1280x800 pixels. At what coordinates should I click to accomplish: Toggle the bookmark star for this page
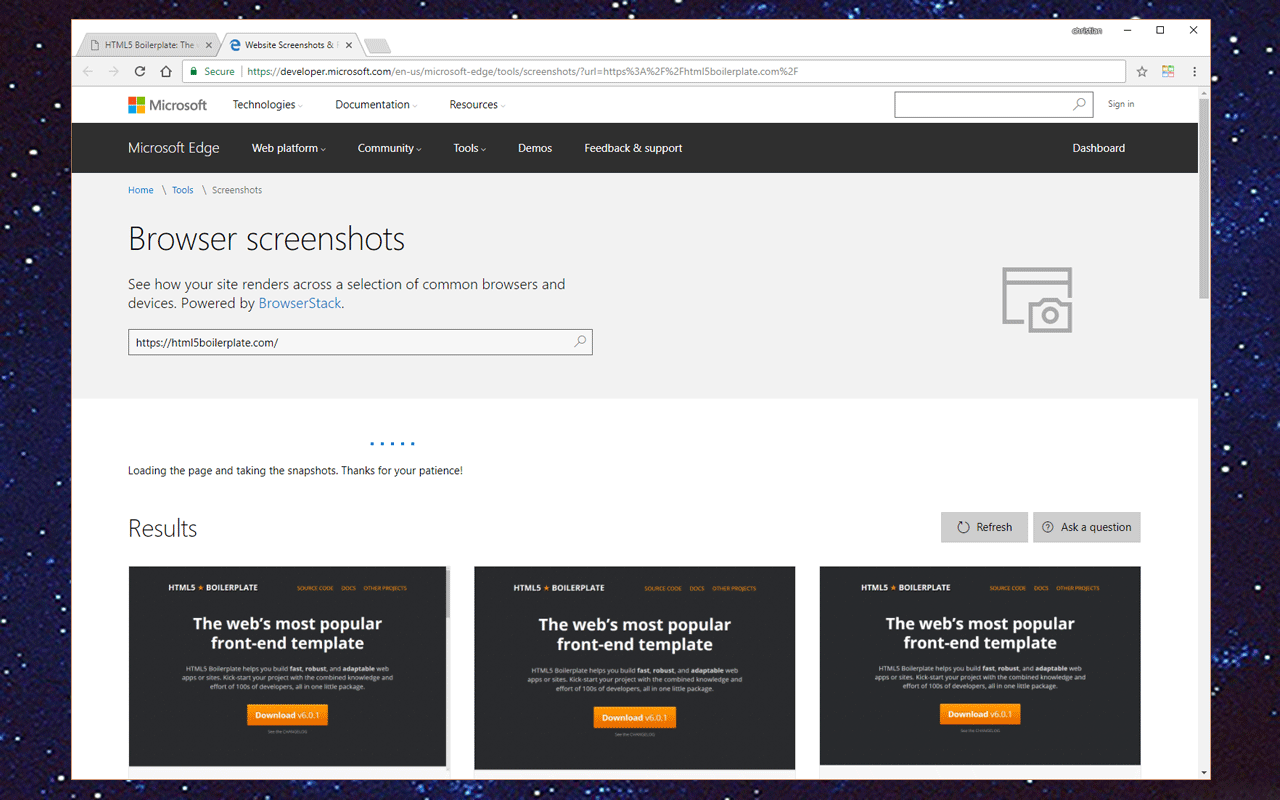(x=1141, y=71)
